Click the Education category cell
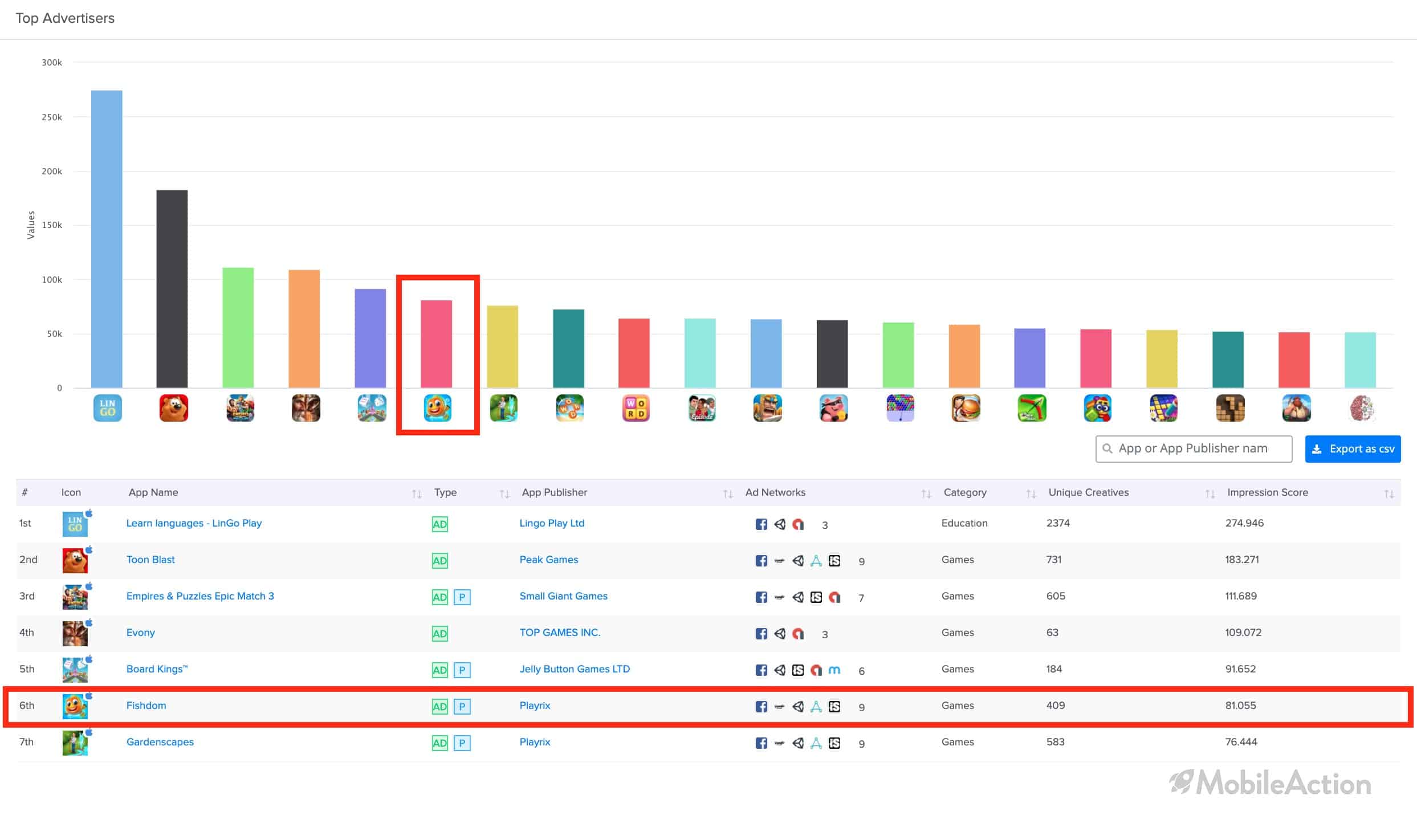Image resolution: width=1417 pixels, height=840 pixels. coord(964,523)
